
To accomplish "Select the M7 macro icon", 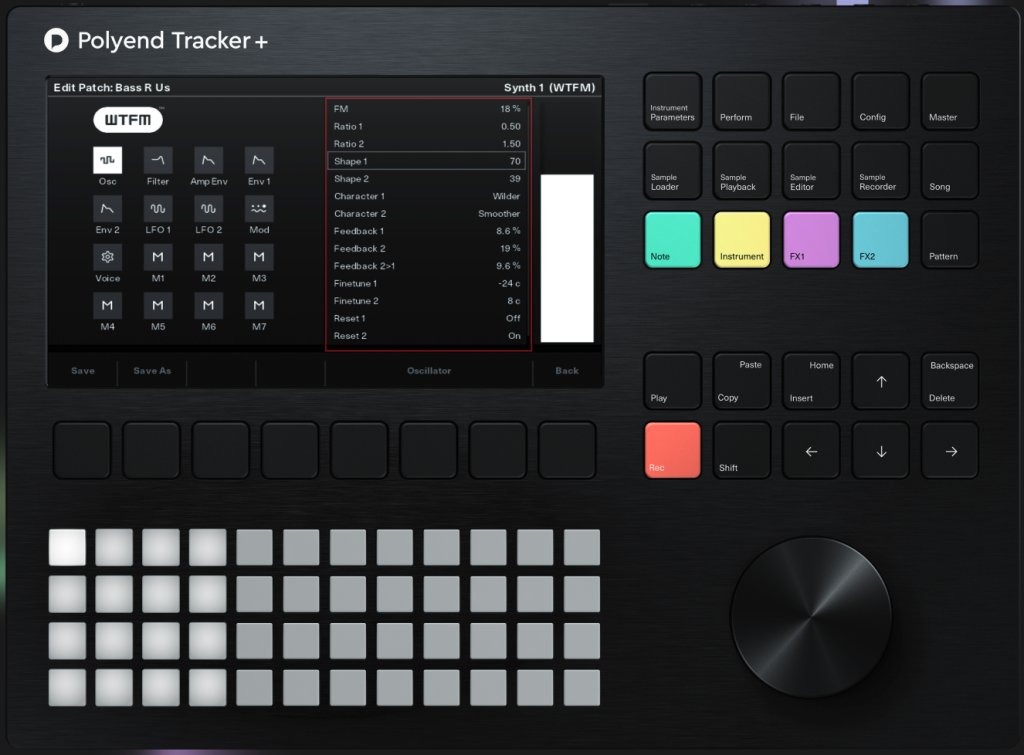I will point(259,305).
